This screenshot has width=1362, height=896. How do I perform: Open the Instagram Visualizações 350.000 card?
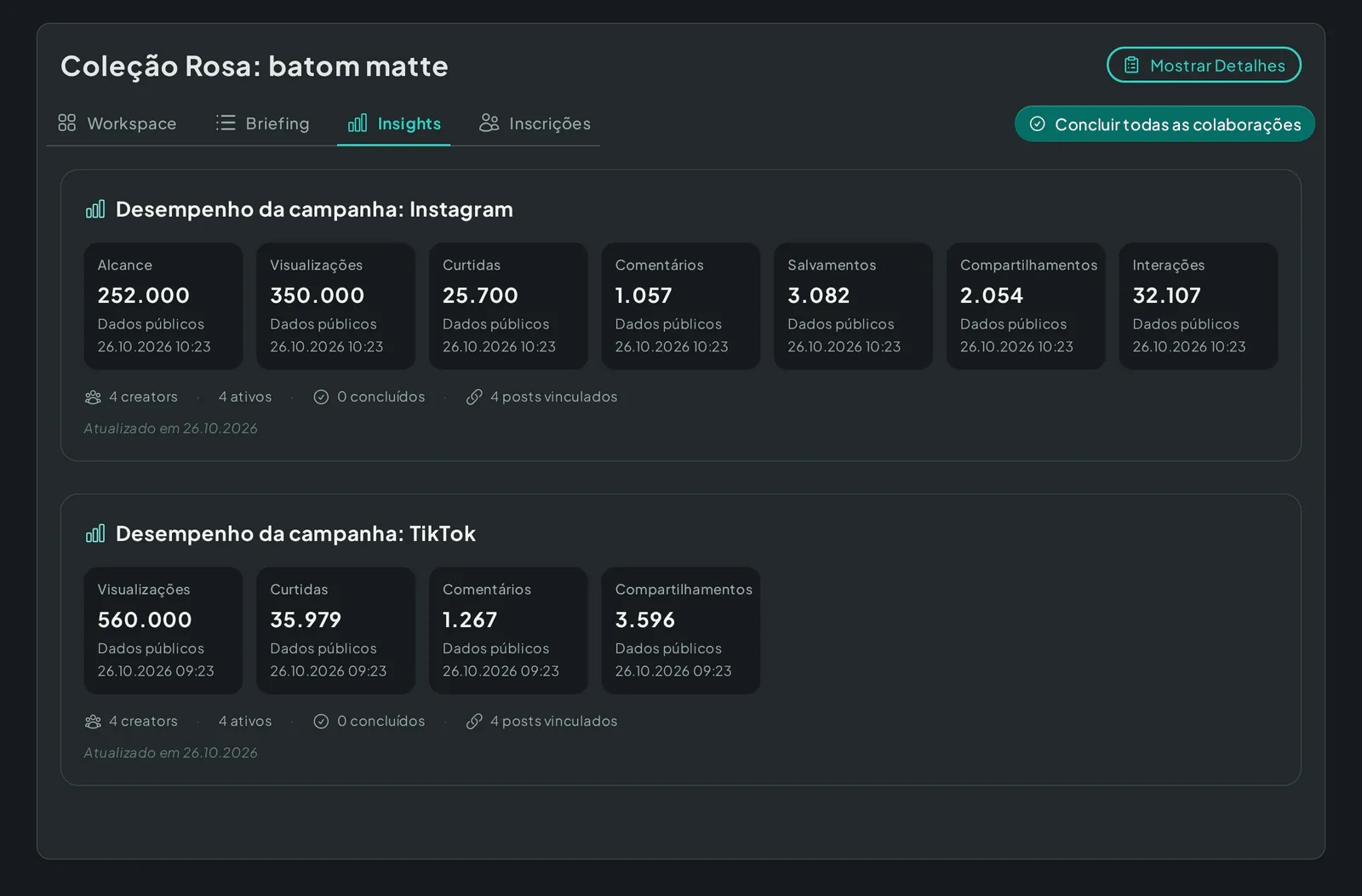[335, 306]
